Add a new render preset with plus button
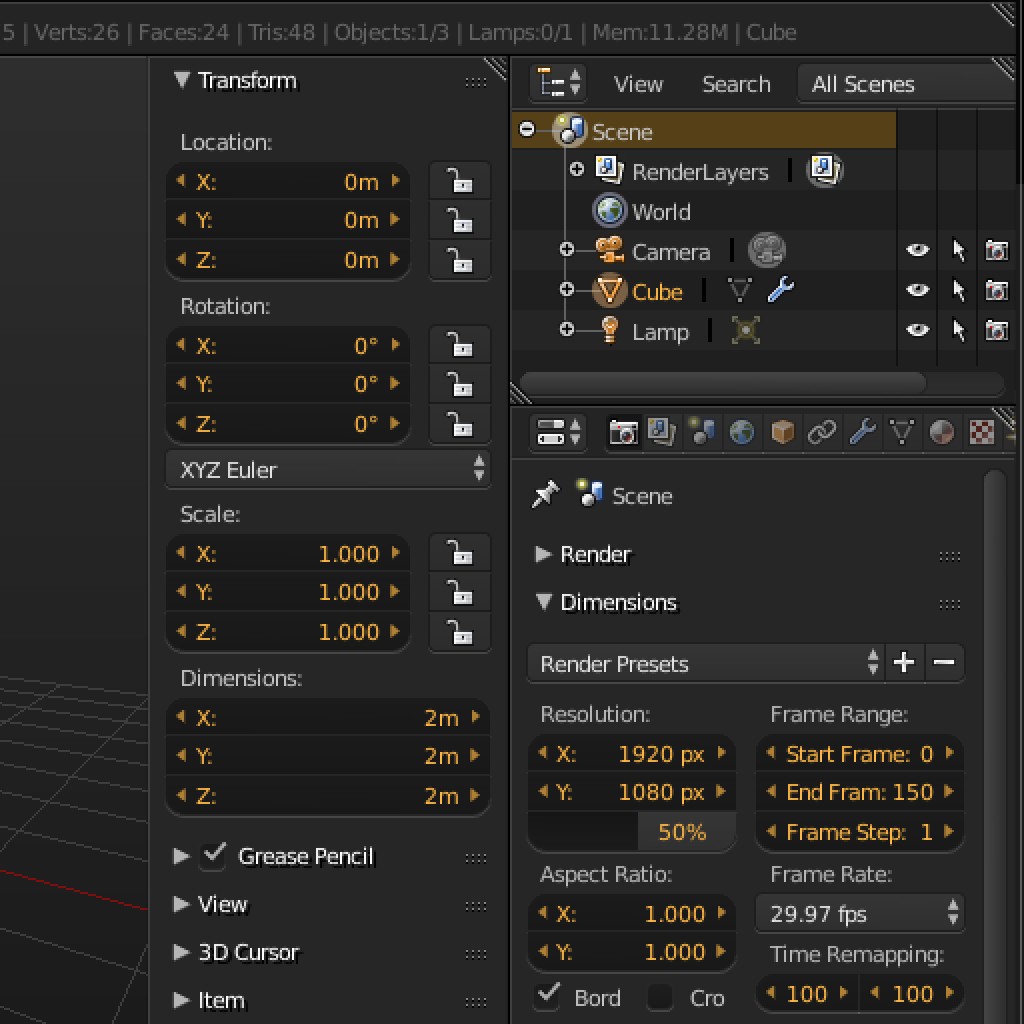The image size is (1024, 1024). 904,663
